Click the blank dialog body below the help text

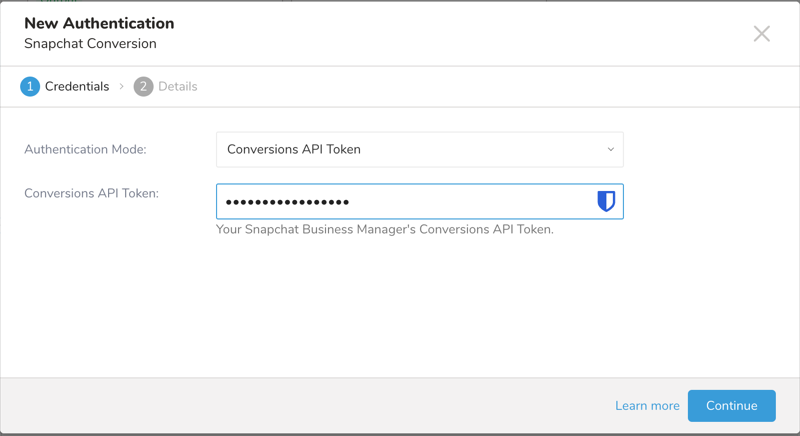coord(400,310)
